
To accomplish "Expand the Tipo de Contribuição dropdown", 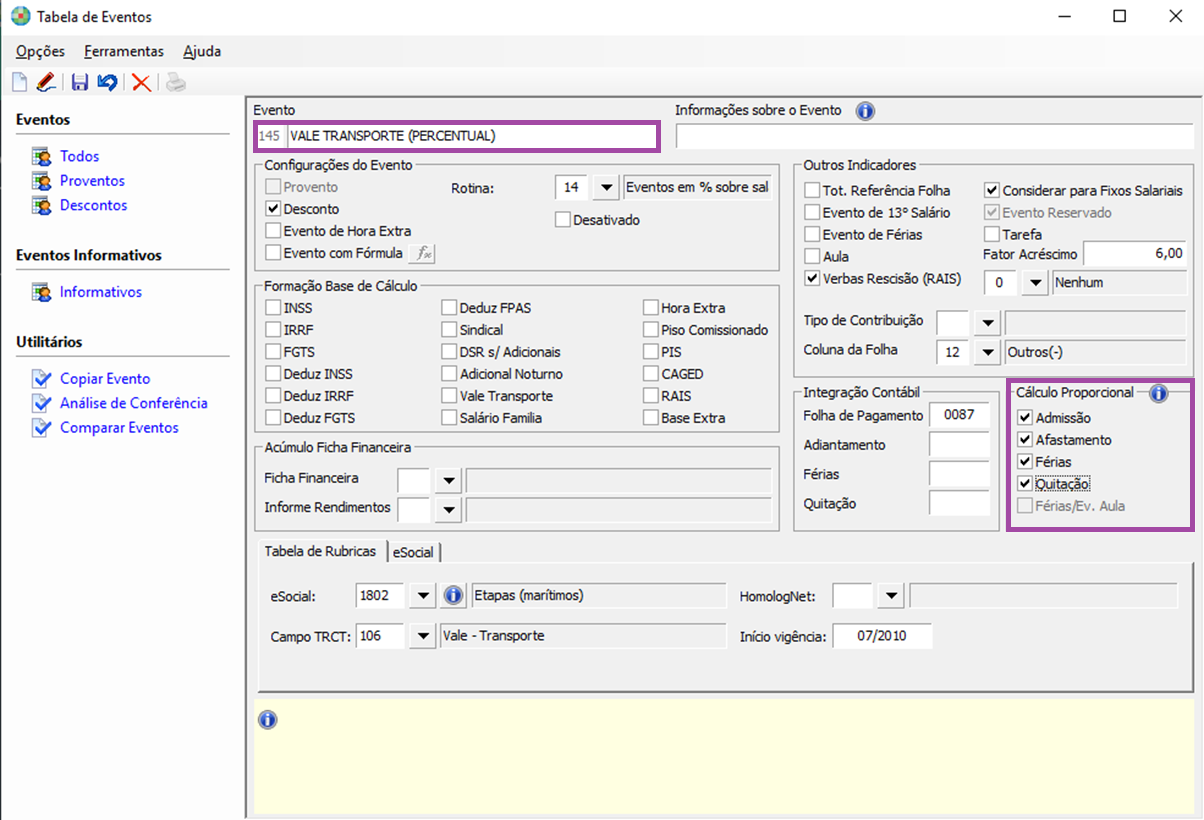I will click(x=988, y=322).
